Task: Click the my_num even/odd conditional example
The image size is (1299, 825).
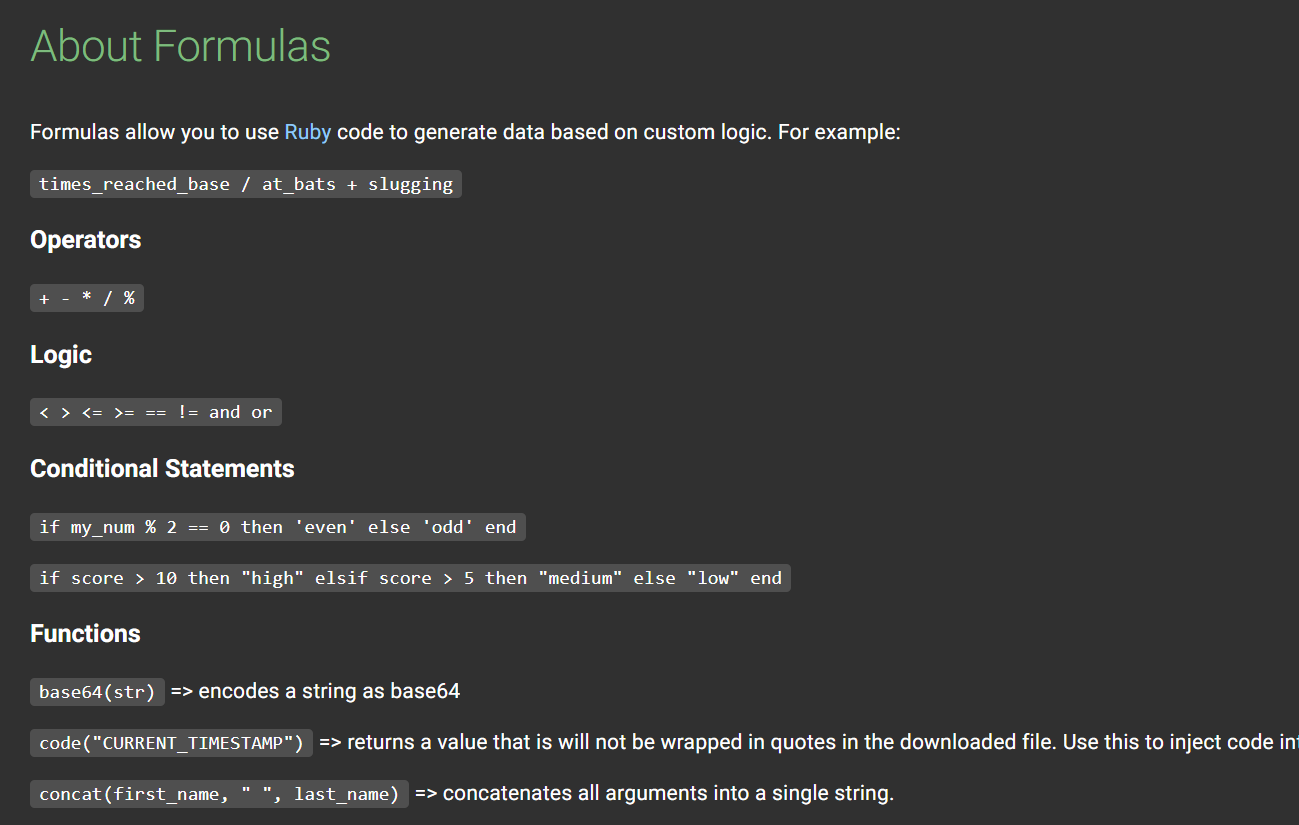Action: point(277,527)
